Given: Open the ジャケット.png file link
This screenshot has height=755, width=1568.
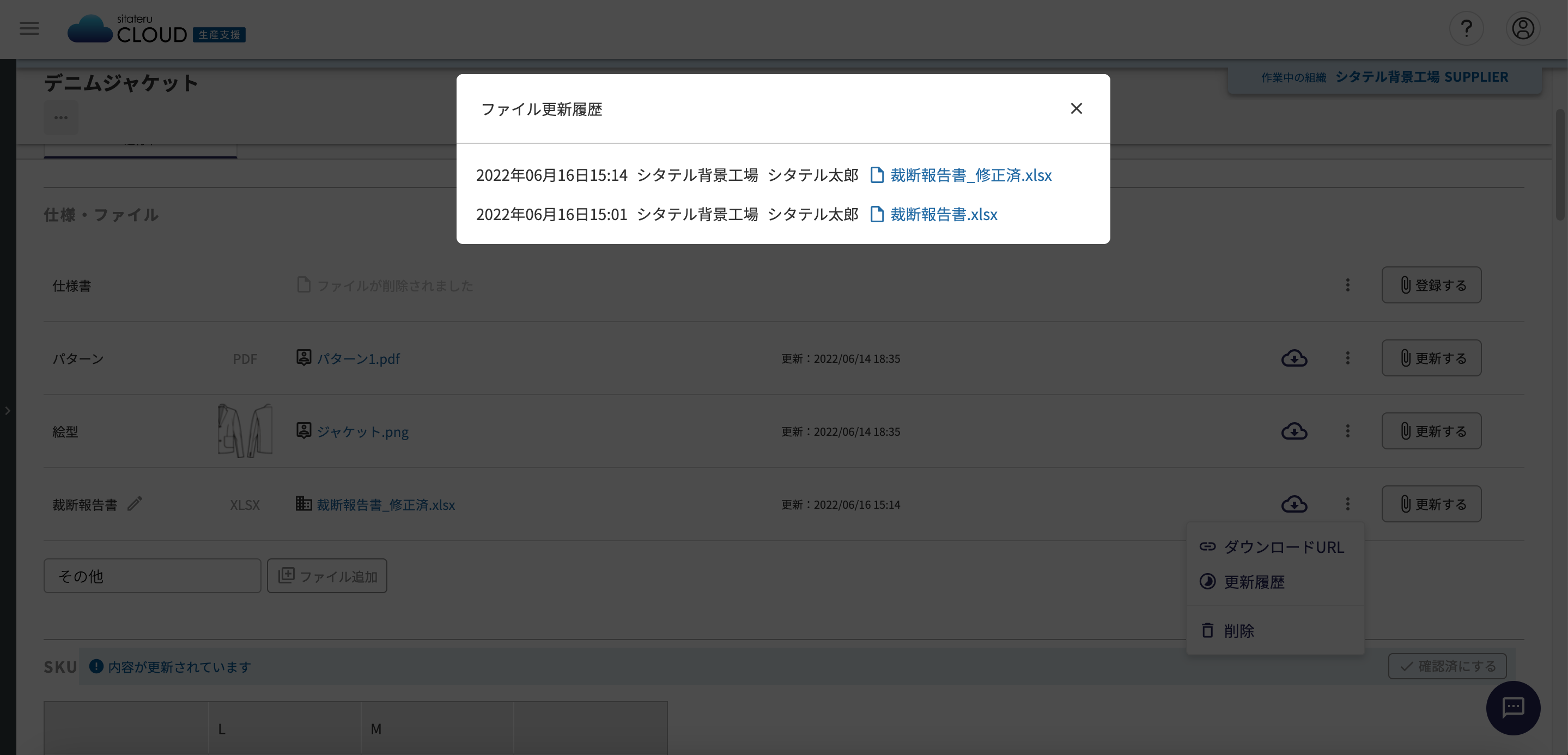Looking at the screenshot, I should (x=362, y=432).
